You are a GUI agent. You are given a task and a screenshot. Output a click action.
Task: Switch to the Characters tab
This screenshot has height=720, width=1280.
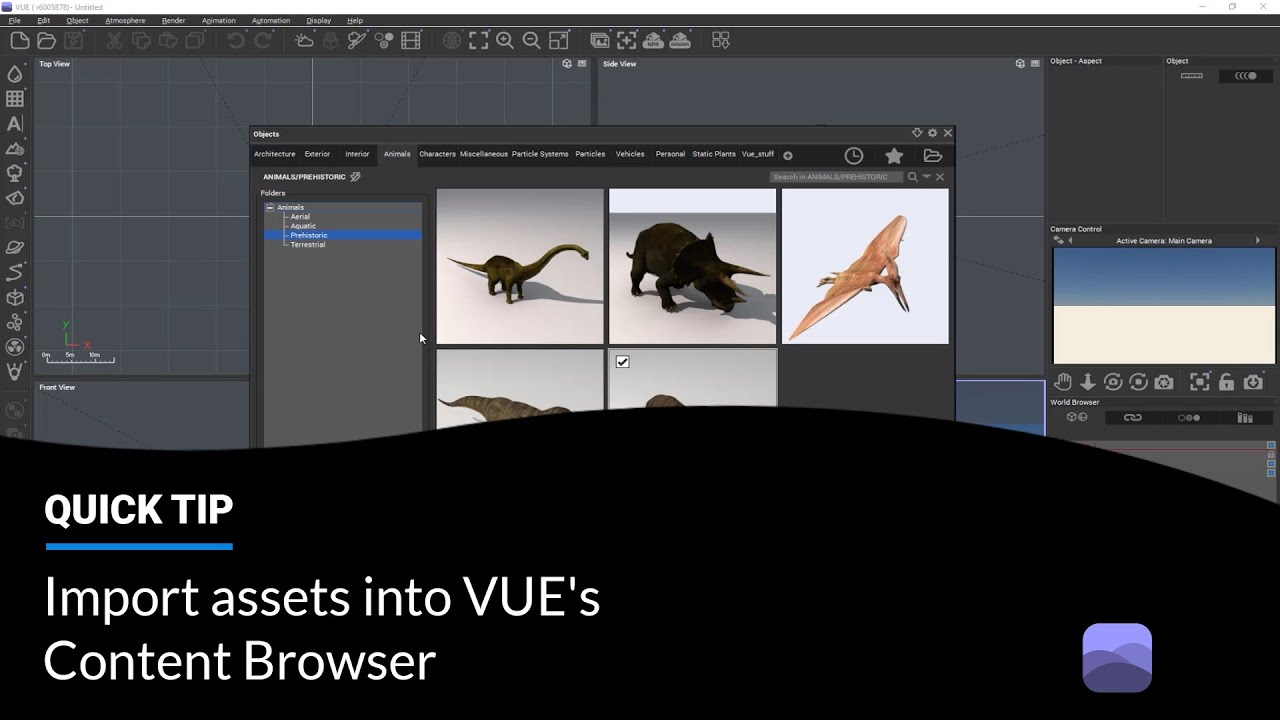click(x=437, y=154)
